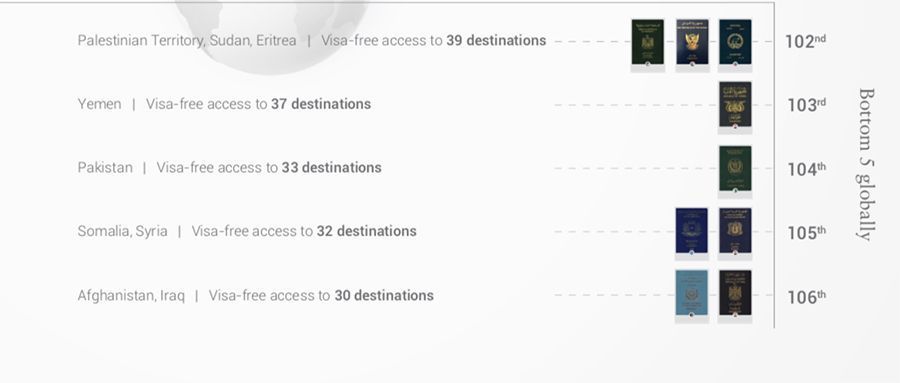Click the Pakistan country text
The image size is (900, 383).
pos(105,168)
